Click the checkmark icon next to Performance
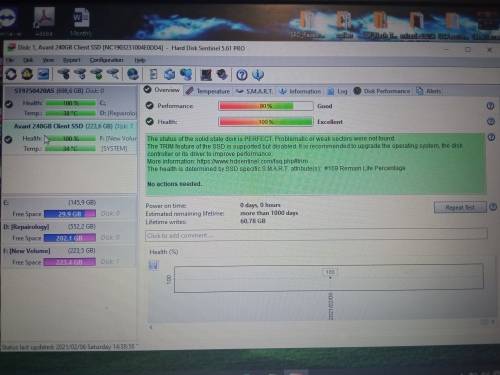The image size is (500, 375). (150, 105)
